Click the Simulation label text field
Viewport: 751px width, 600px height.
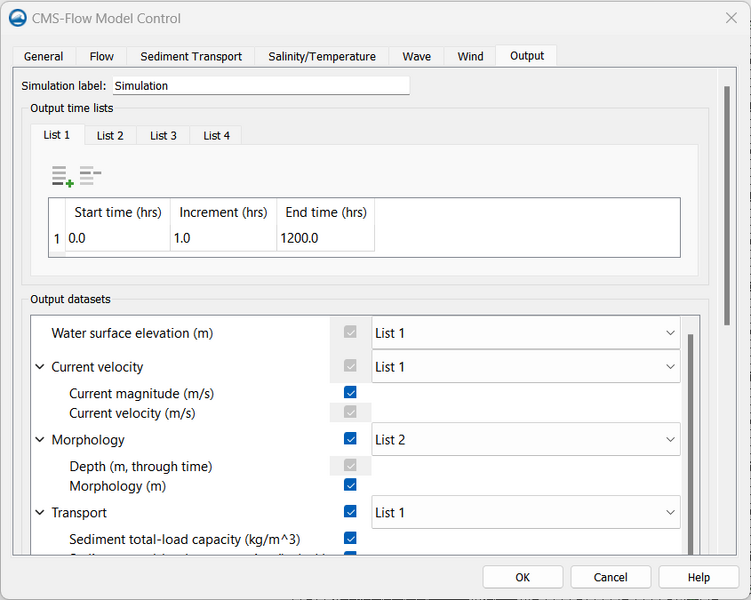click(261, 86)
